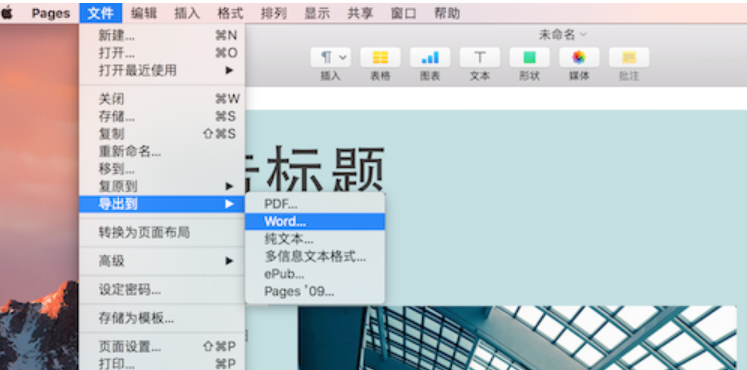Viewport: 747px width, 370px height.
Task: Click the 批注 comment toolbar icon
Action: (629, 58)
